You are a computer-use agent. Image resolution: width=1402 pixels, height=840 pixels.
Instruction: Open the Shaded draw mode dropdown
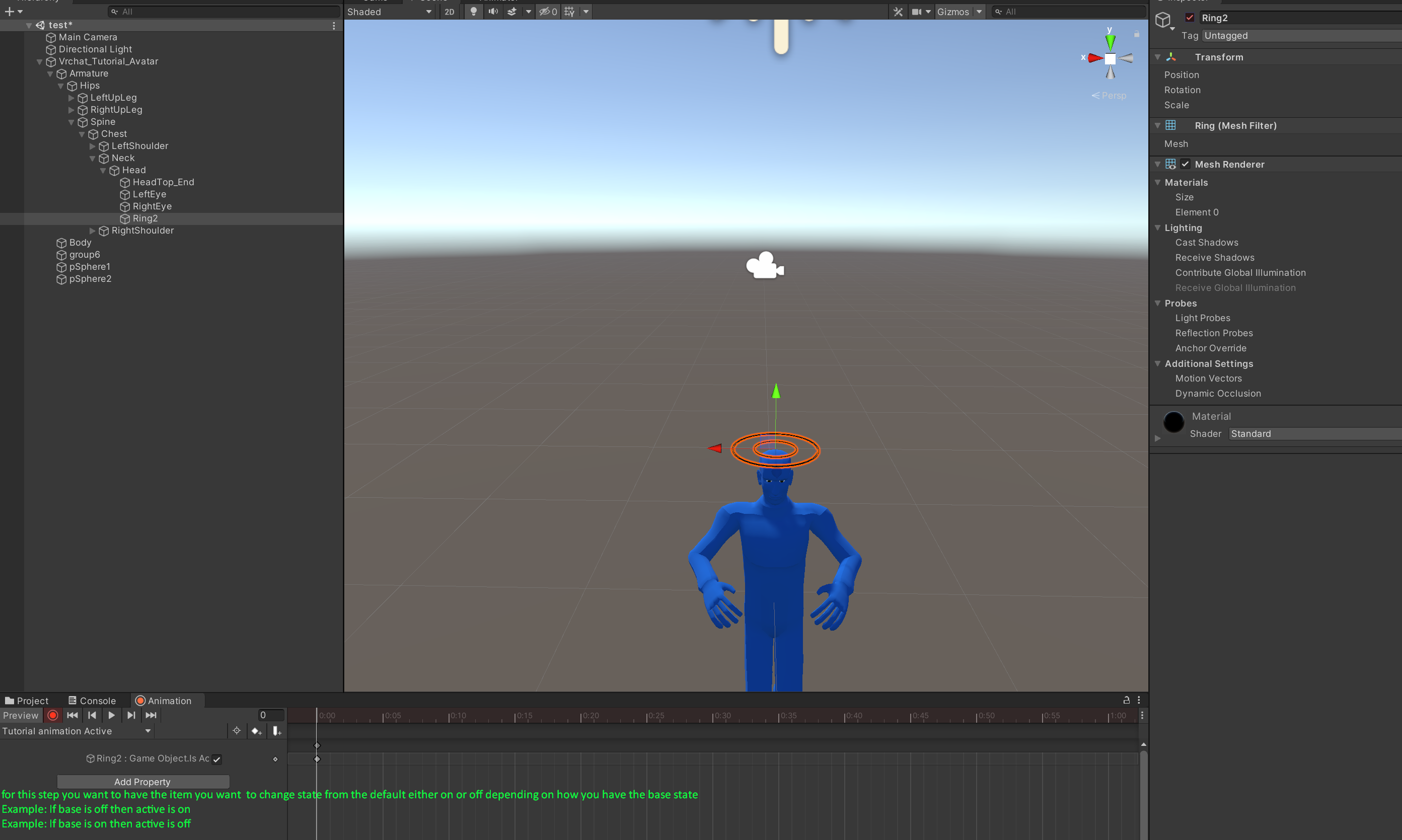389,11
